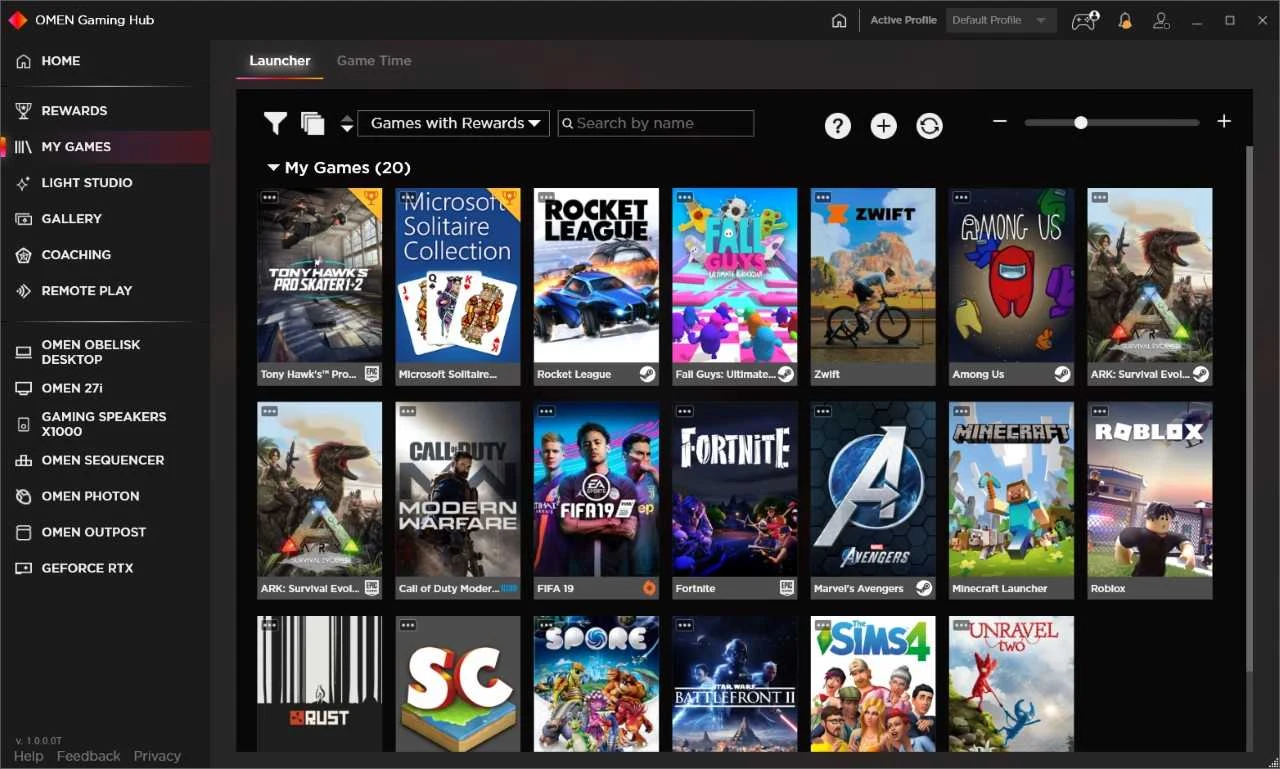Image resolution: width=1280 pixels, height=769 pixels.
Task: Add a game using the plus icon
Action: pyautogui.click(x=884, y=126)
